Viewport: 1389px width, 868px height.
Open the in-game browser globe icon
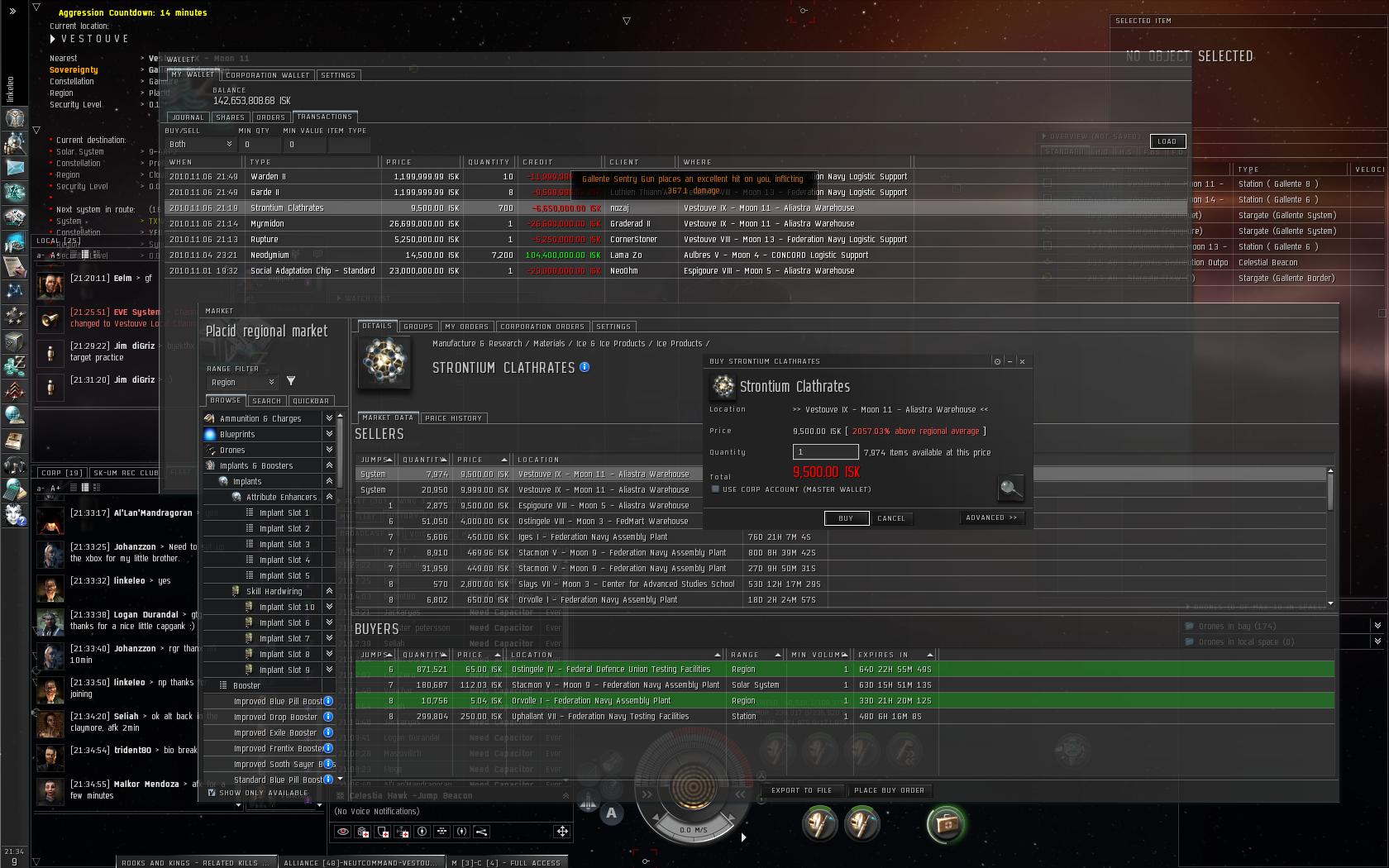(14, 415)
